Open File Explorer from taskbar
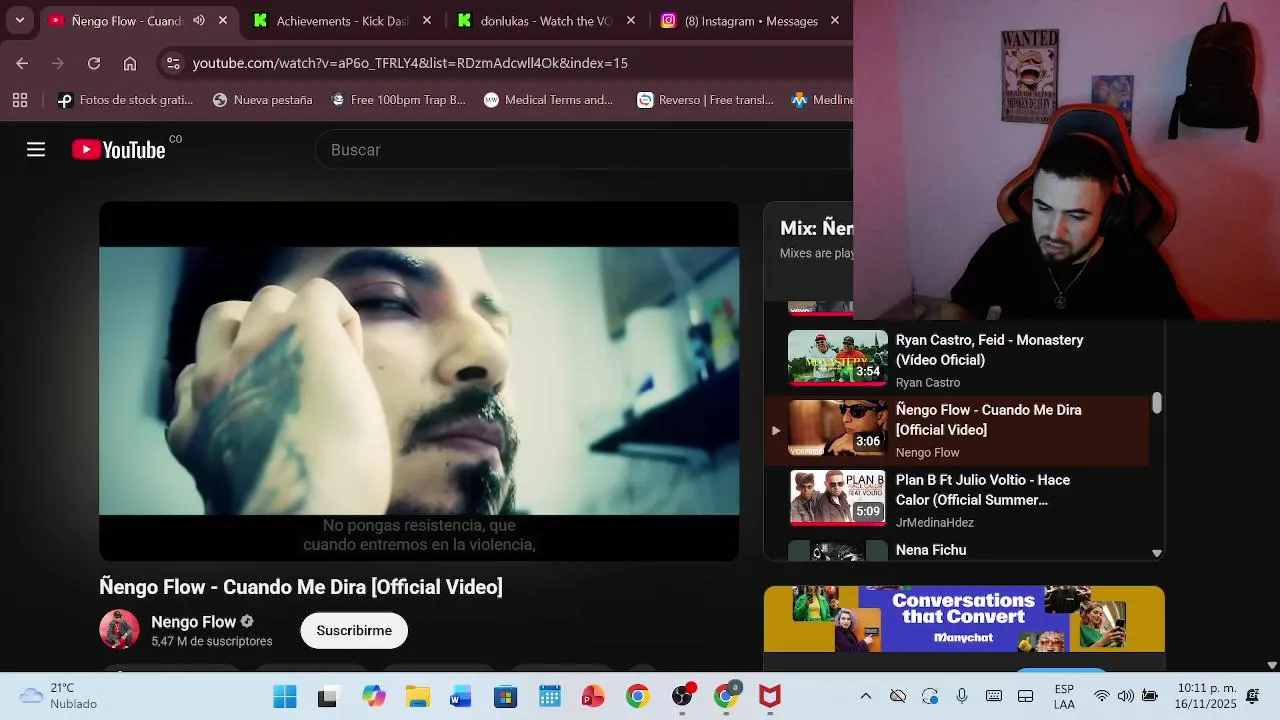This screenshot has height=720, width=1280. [418, 697]
